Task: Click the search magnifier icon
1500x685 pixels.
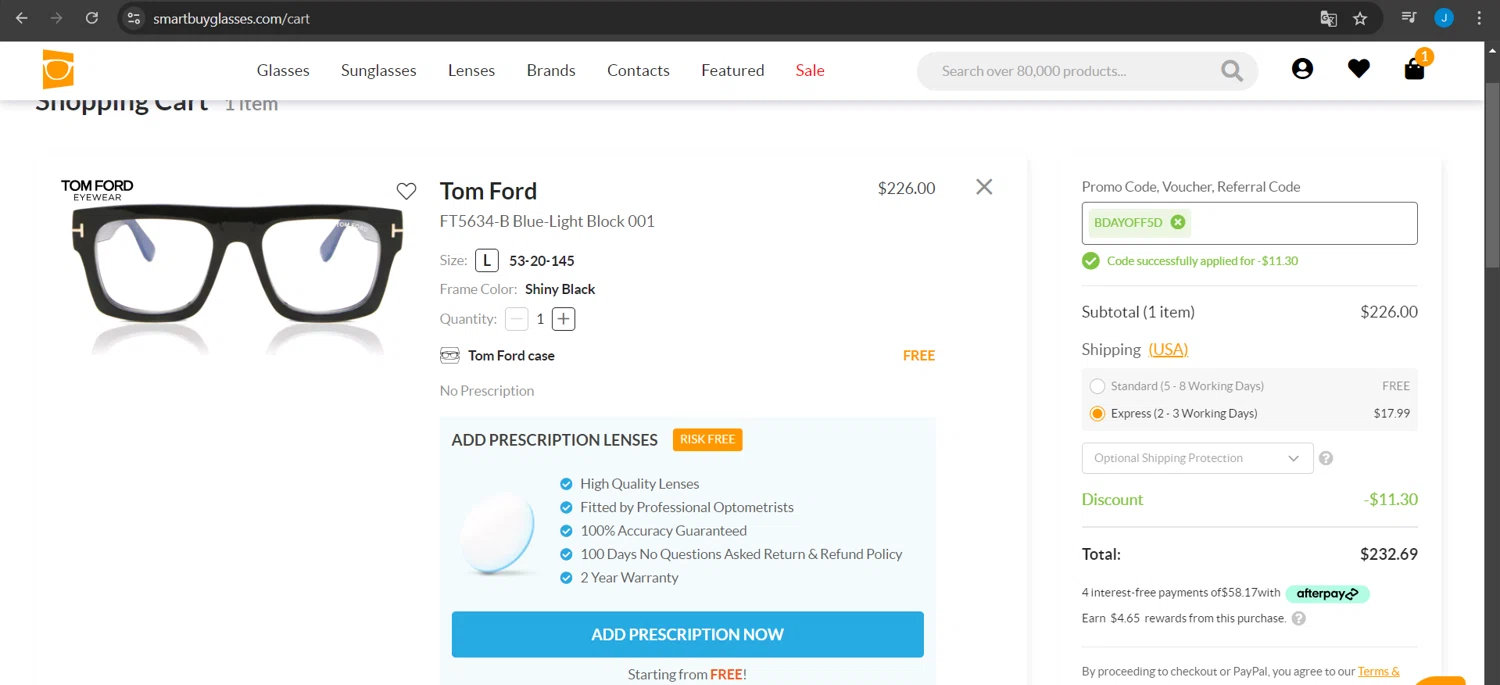Action: coord(1231,71)
